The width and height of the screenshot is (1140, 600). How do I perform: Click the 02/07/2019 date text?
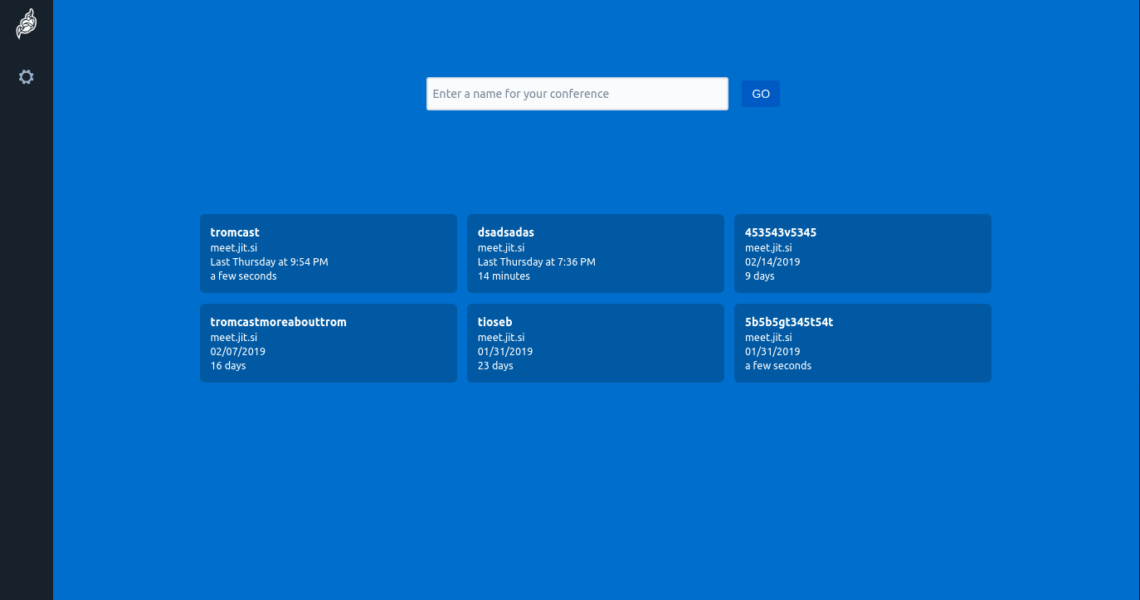238,352
